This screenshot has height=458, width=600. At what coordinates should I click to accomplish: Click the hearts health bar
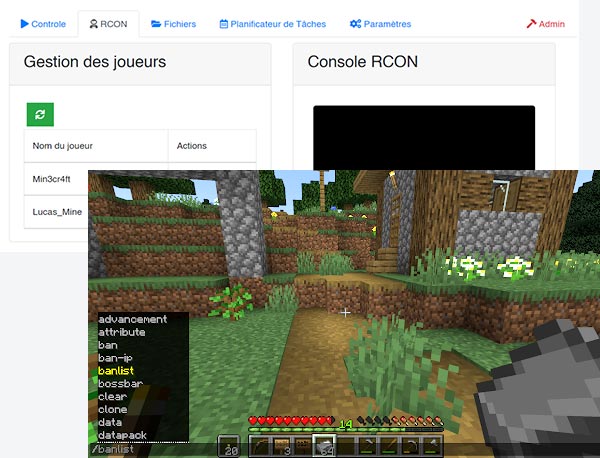point(292,421)
